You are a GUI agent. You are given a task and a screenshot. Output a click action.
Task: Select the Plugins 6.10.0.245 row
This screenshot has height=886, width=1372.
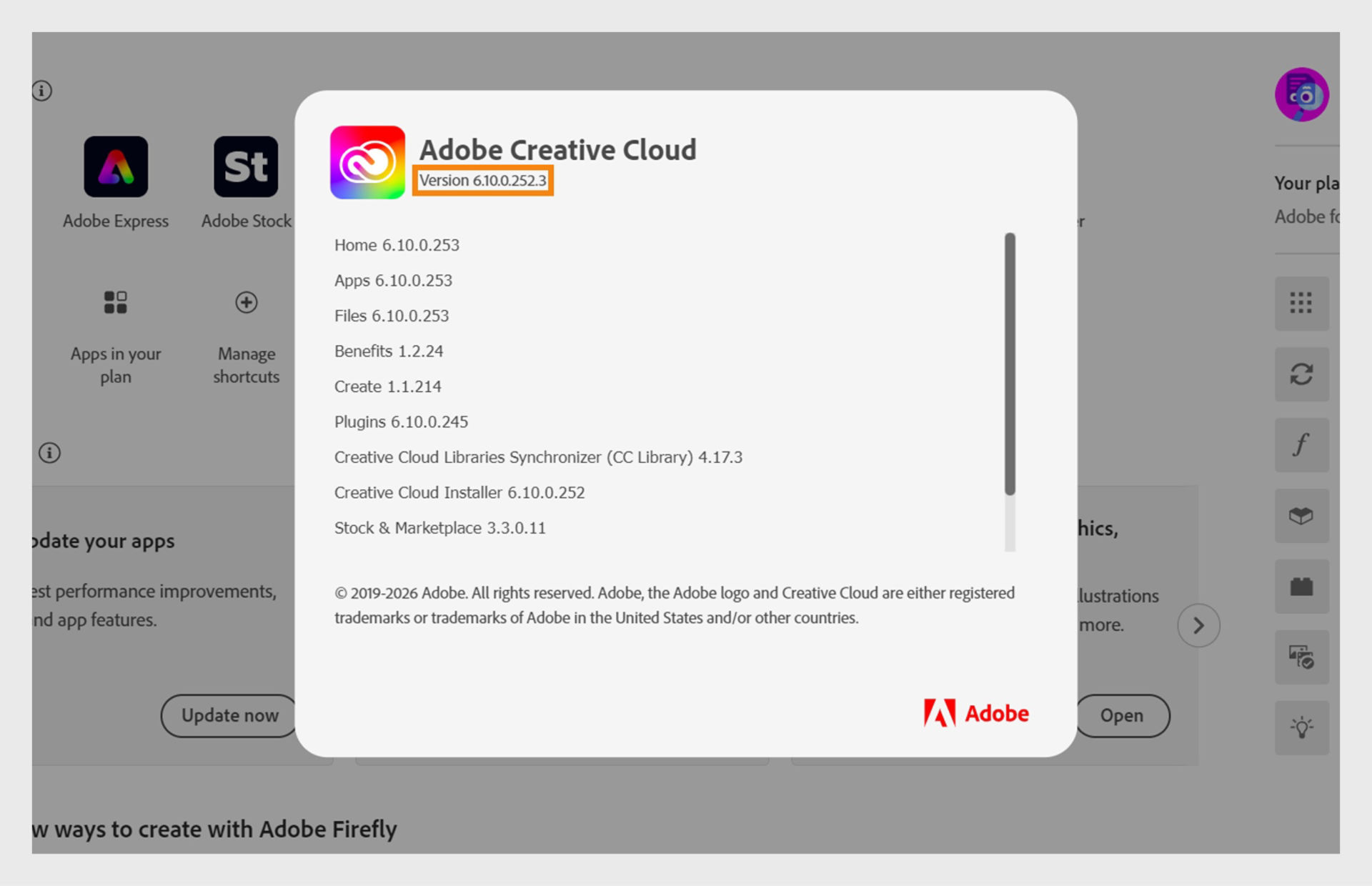click(x=401, y=422)
